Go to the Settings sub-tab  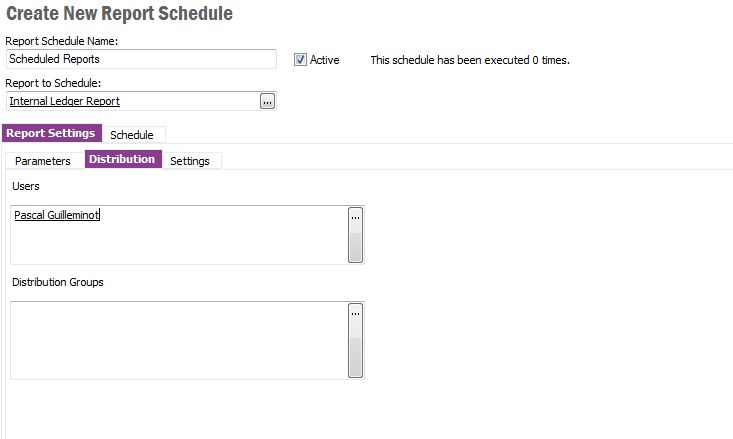coord(190,161)
